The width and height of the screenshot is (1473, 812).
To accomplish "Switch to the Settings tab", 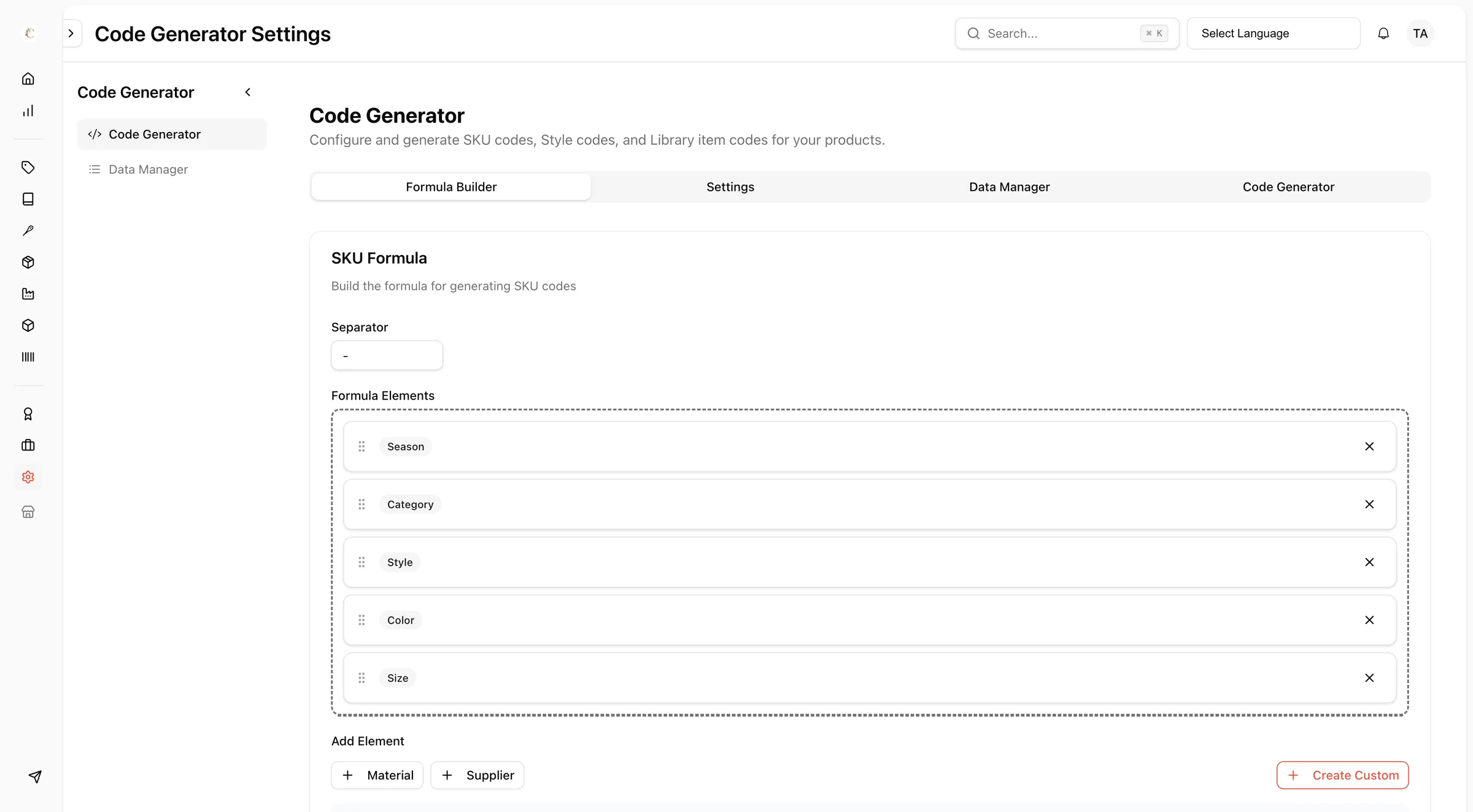I will click(x=730, y=187).
